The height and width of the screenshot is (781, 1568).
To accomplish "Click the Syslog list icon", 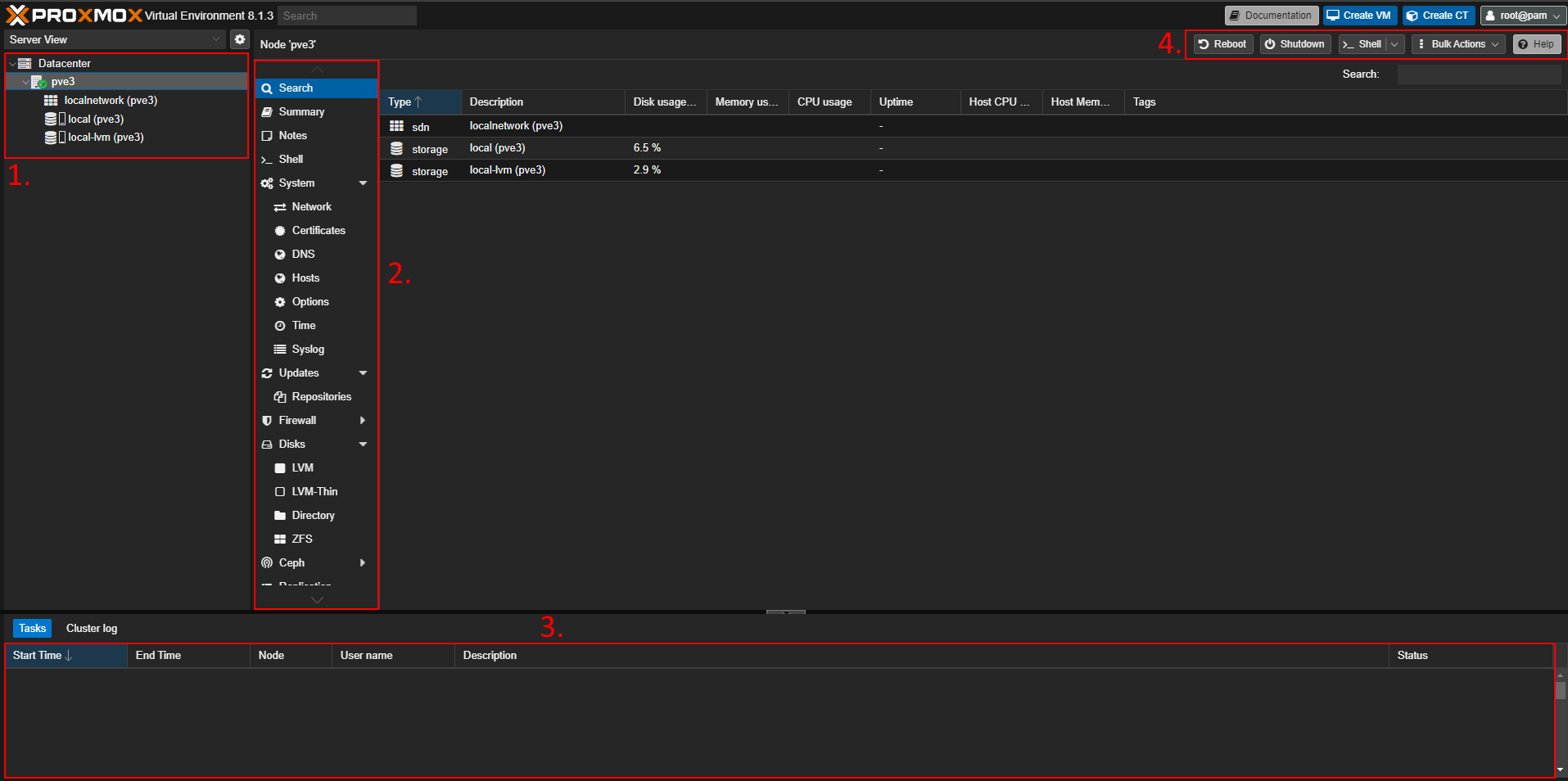I will click(x=280, y=350).
